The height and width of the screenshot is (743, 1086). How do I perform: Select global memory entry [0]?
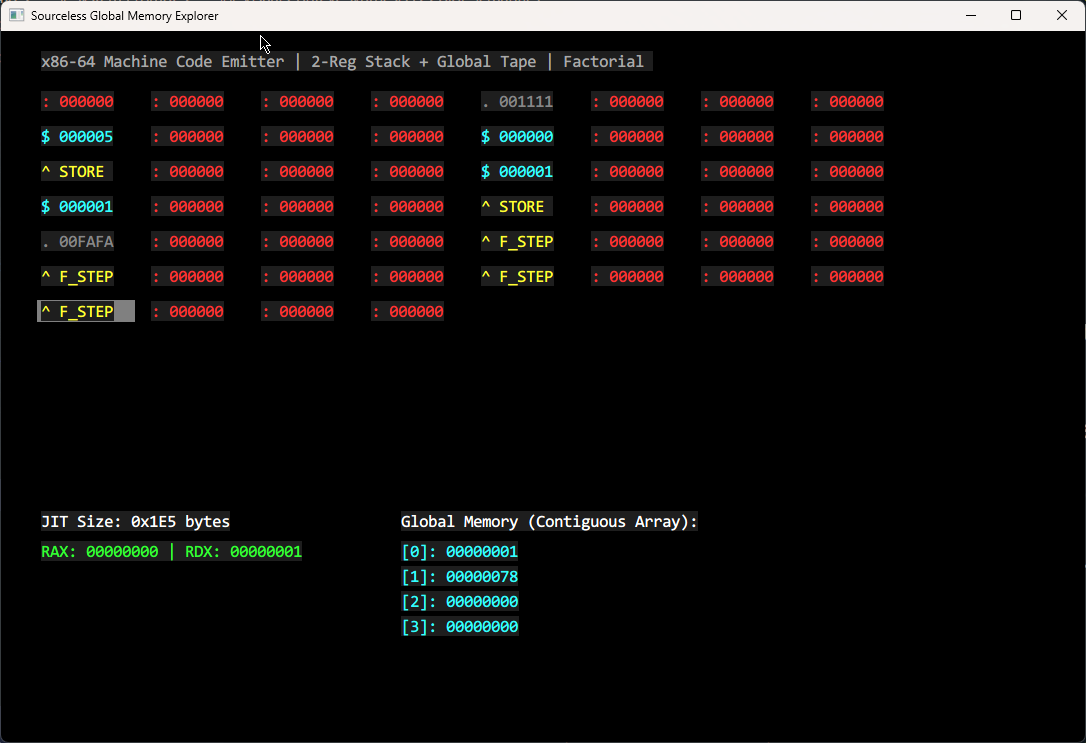click(459, 552)
